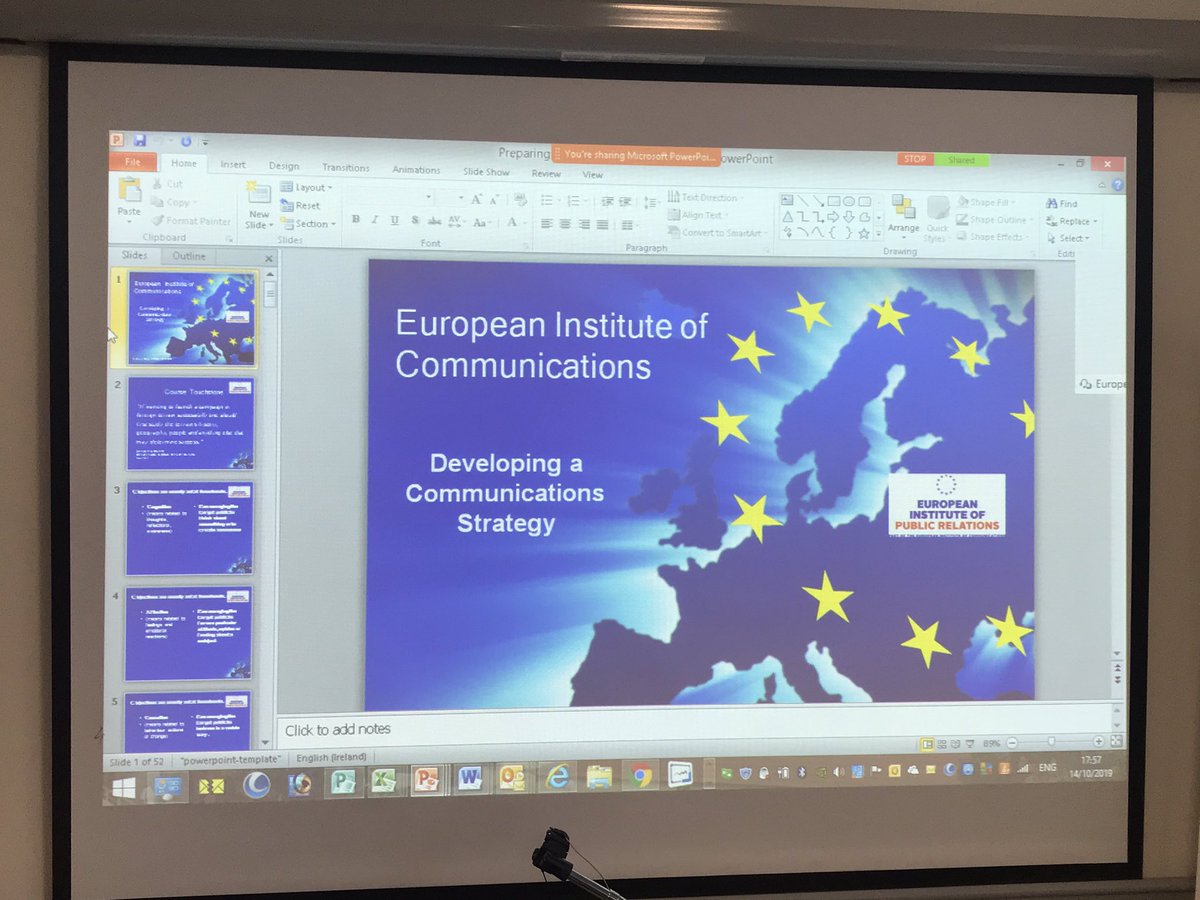Click the English (Ireland) language status
Image resolution: width=1200 pixels, height=900 pixels.
coord(331,757)
